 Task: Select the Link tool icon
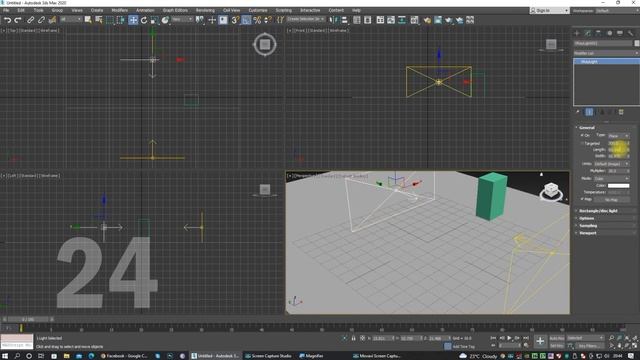31,20
